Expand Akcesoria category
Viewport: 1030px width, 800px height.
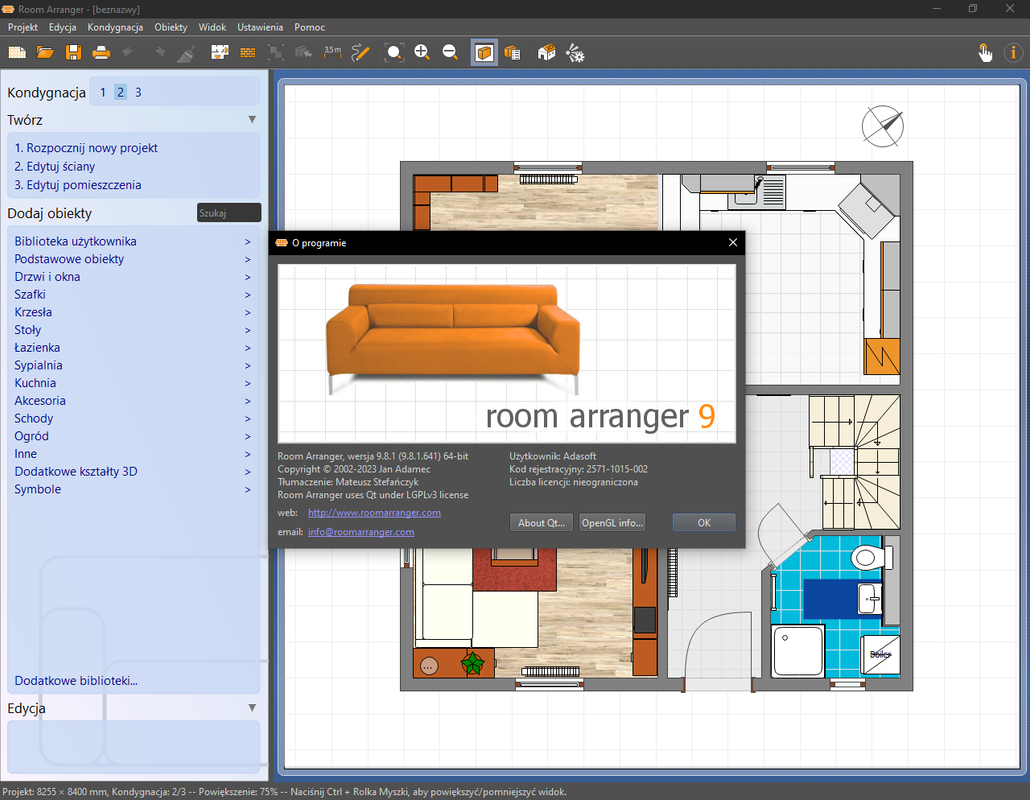tap(133, 401)
